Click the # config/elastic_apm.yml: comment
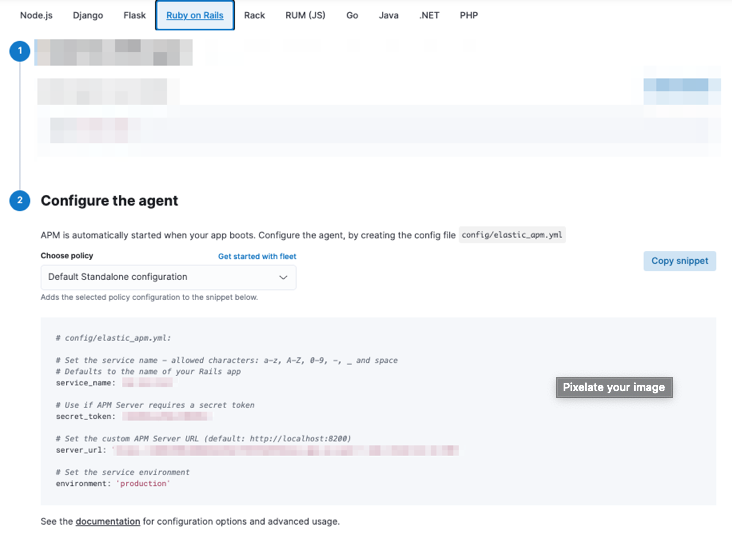This screenshot has height=534, width=732. point(113,338)
